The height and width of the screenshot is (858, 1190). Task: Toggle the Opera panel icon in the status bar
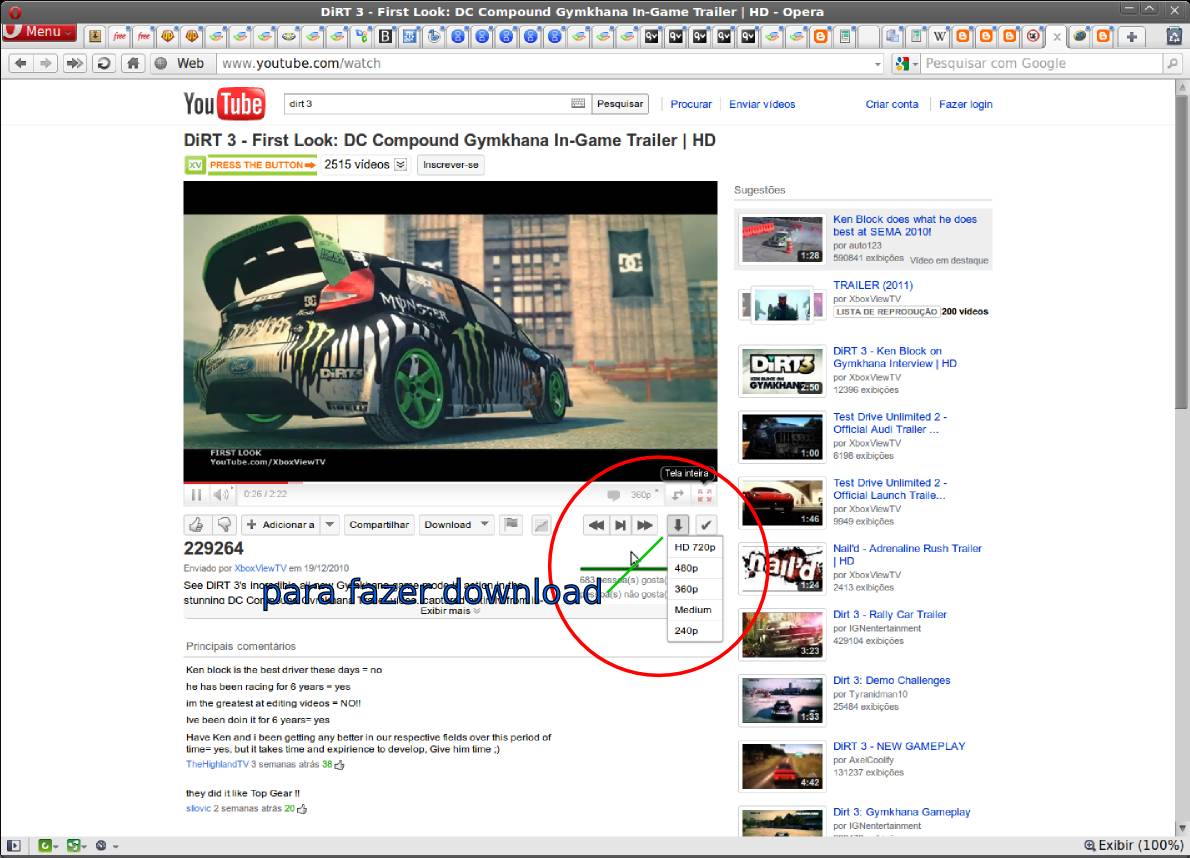(13, 845)
